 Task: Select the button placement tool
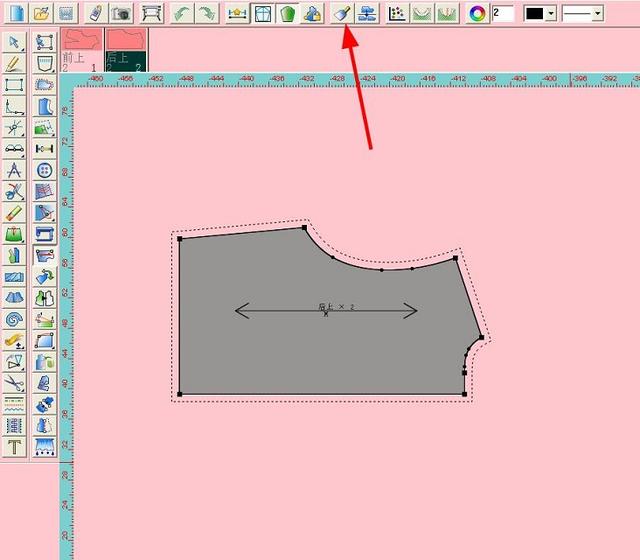click(44, 170)
